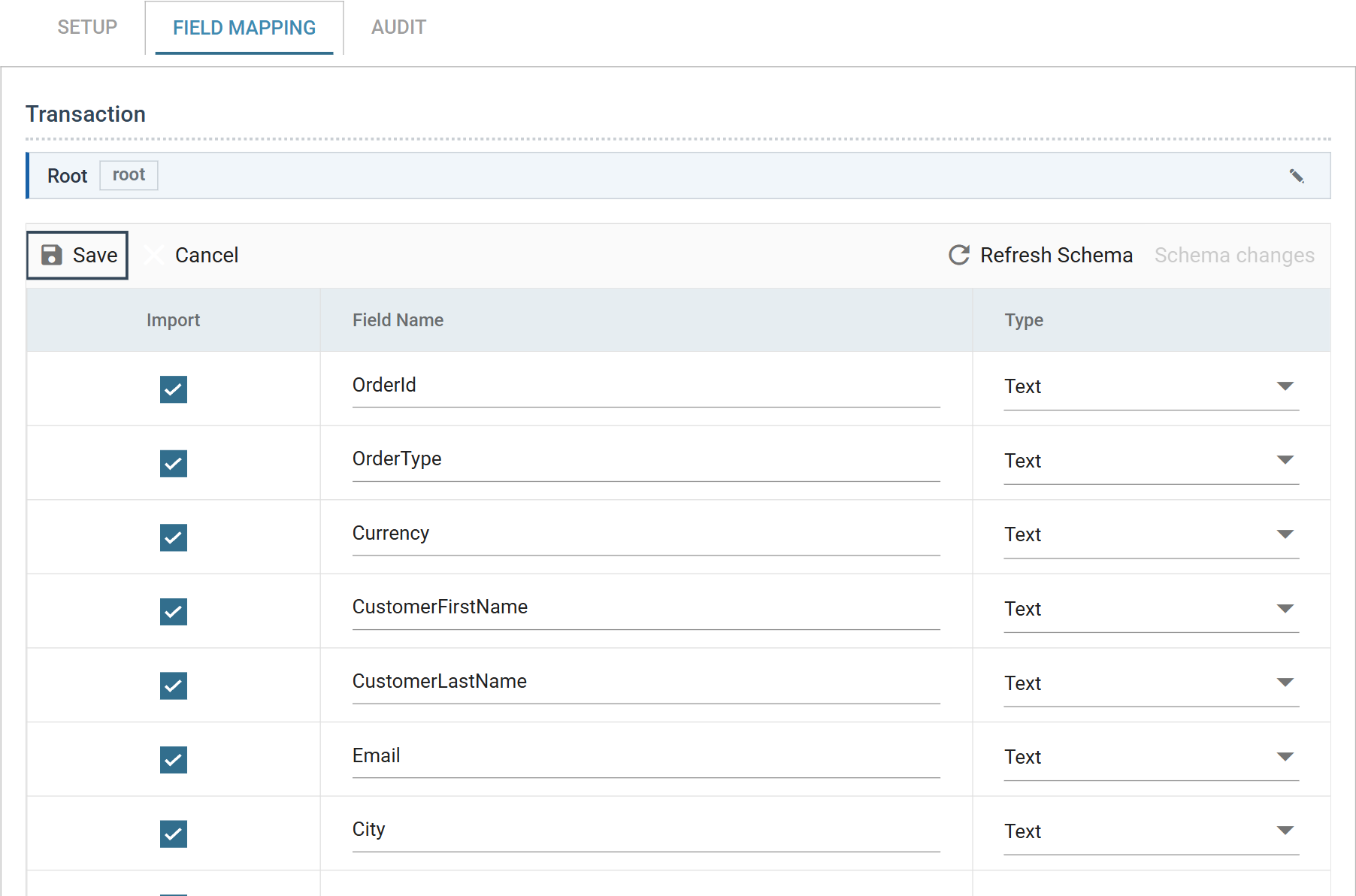Uncheck Import checkbox for OrderId
This screenshot has height=896, width=1356.
pyautogui.click(x=174, y=389)
